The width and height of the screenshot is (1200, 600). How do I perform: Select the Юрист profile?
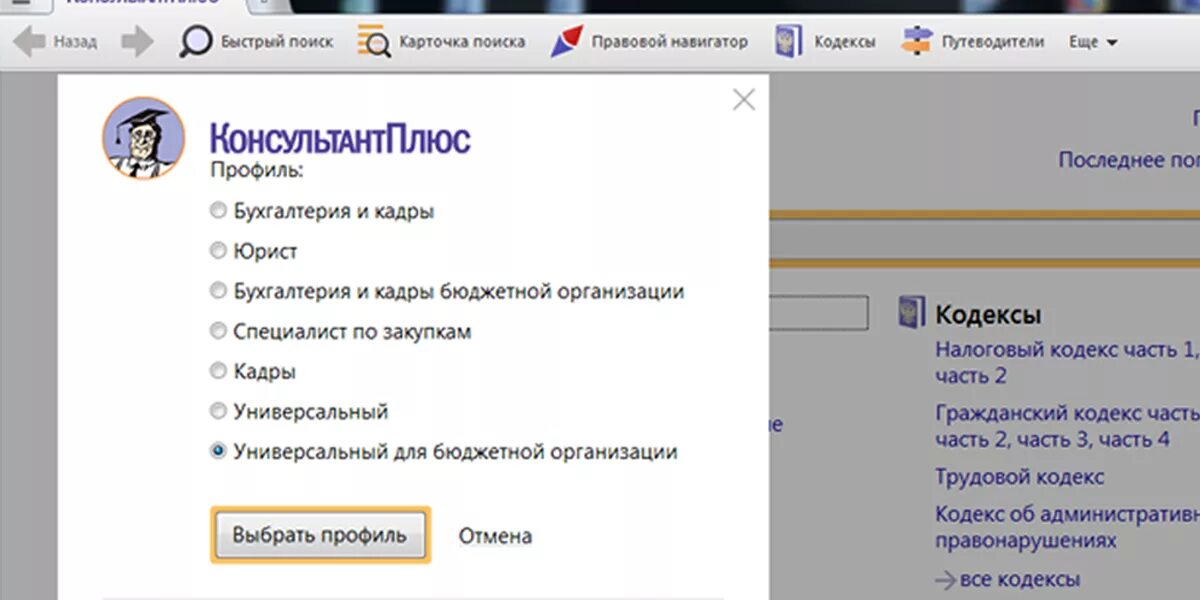tap(218, 251)
